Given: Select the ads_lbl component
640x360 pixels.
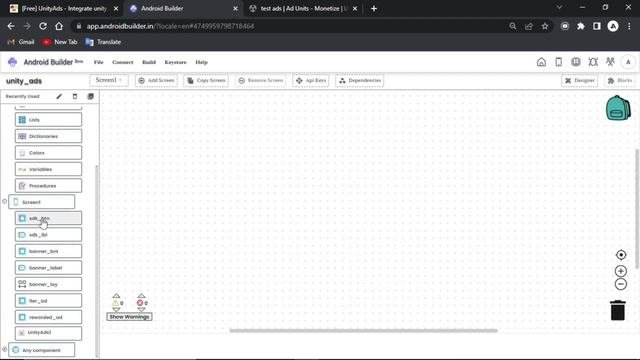Looking at the screenshot, I should 48,235.
